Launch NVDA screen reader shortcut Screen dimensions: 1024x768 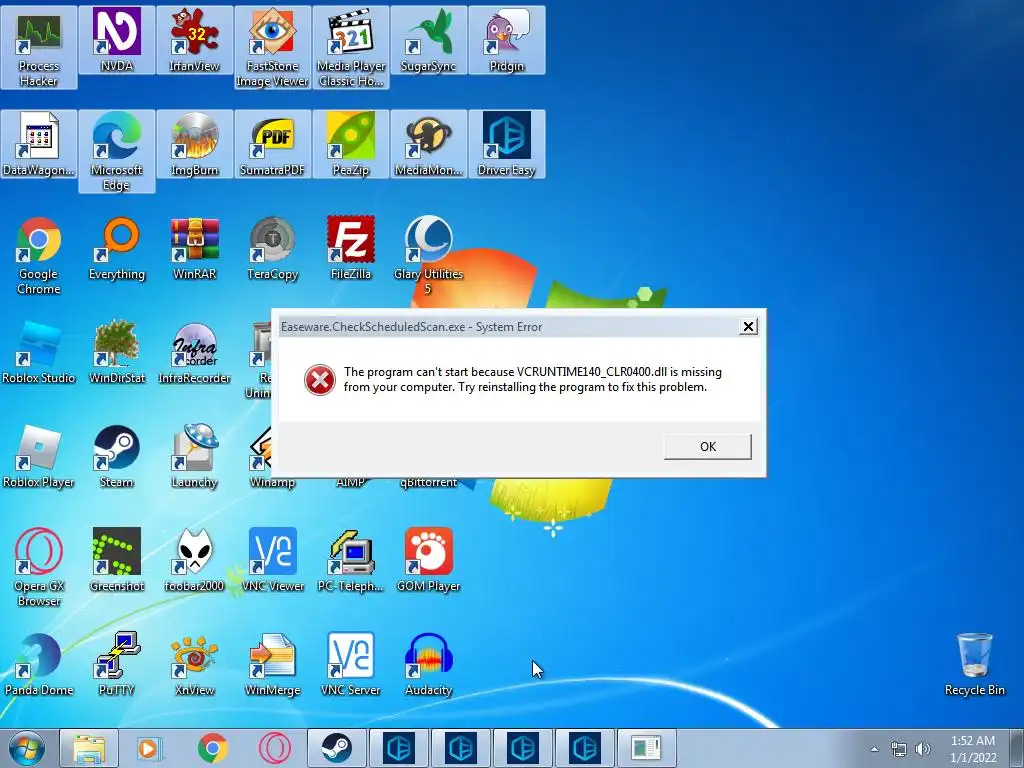click(116, 40)
